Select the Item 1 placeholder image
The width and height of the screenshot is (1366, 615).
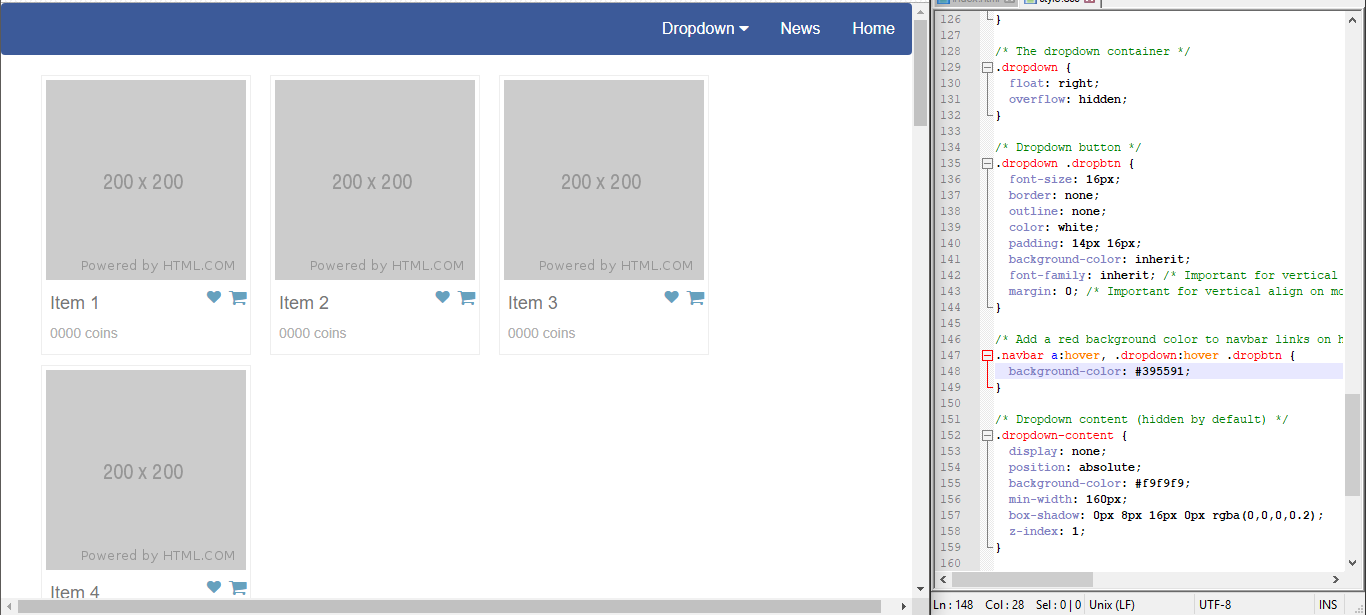tap(146, 180)
